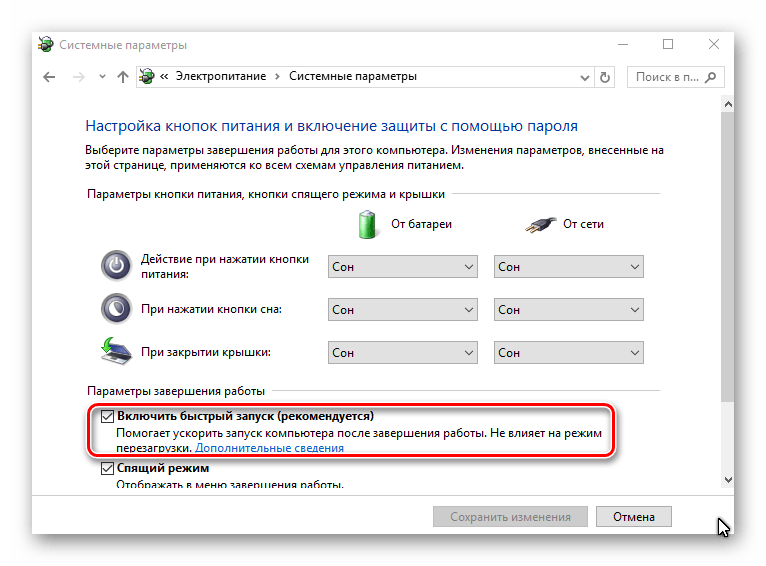
Task: Click the magnifier search icon
Action: click(x=711, y=77)
